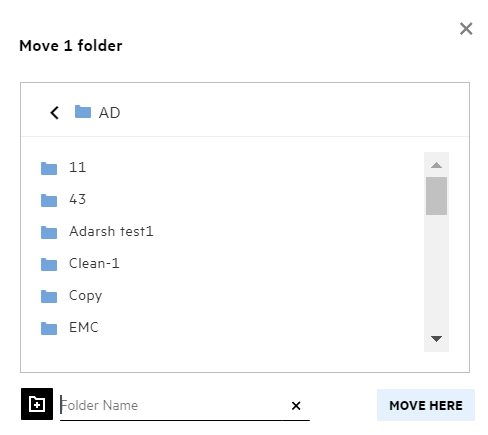
Task: Go back using the left chevron
Action: 55,113
